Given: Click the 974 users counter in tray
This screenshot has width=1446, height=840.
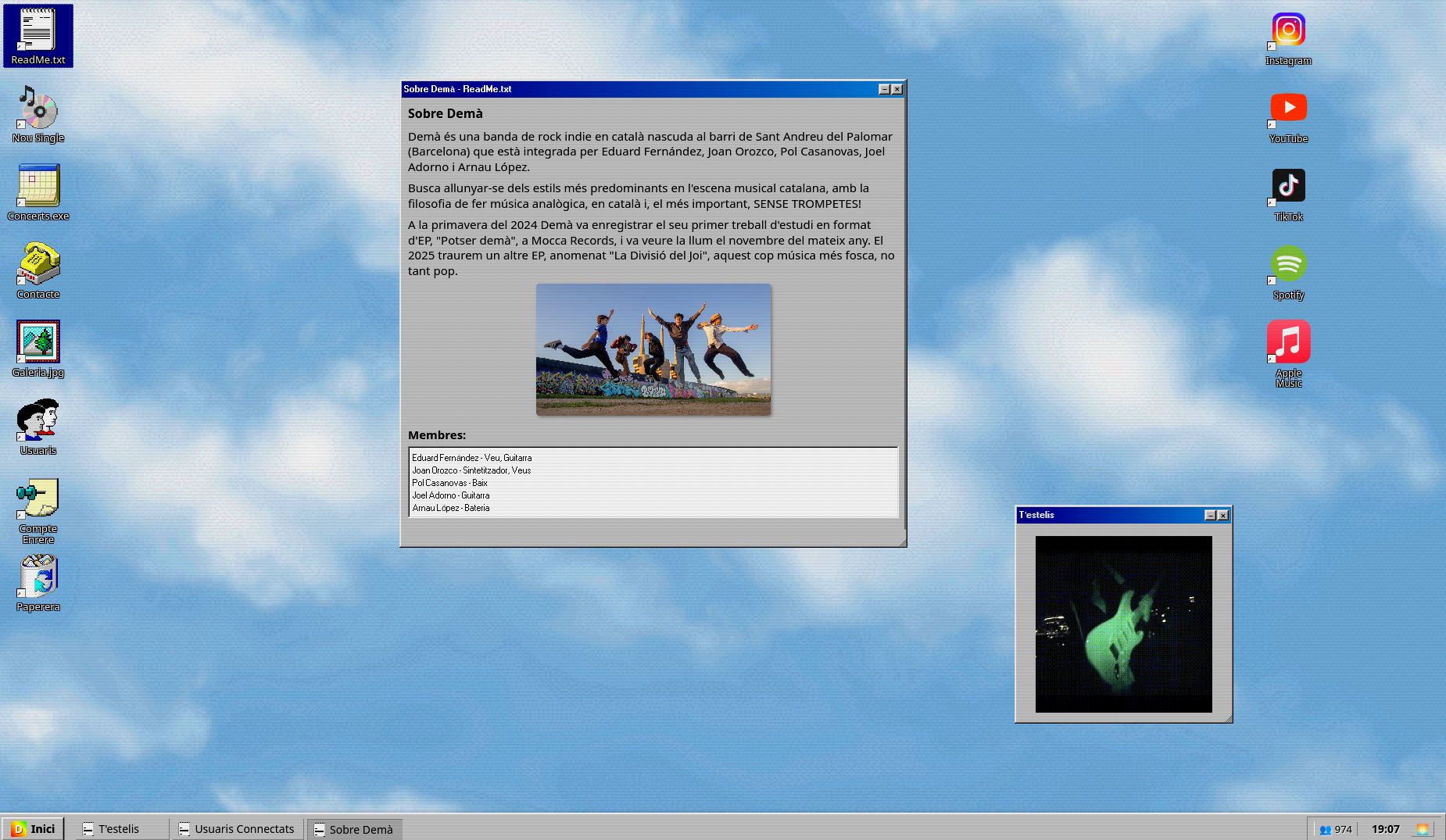Looking at the screenshot, I should pyautogui.click(x=1336, y=829).
